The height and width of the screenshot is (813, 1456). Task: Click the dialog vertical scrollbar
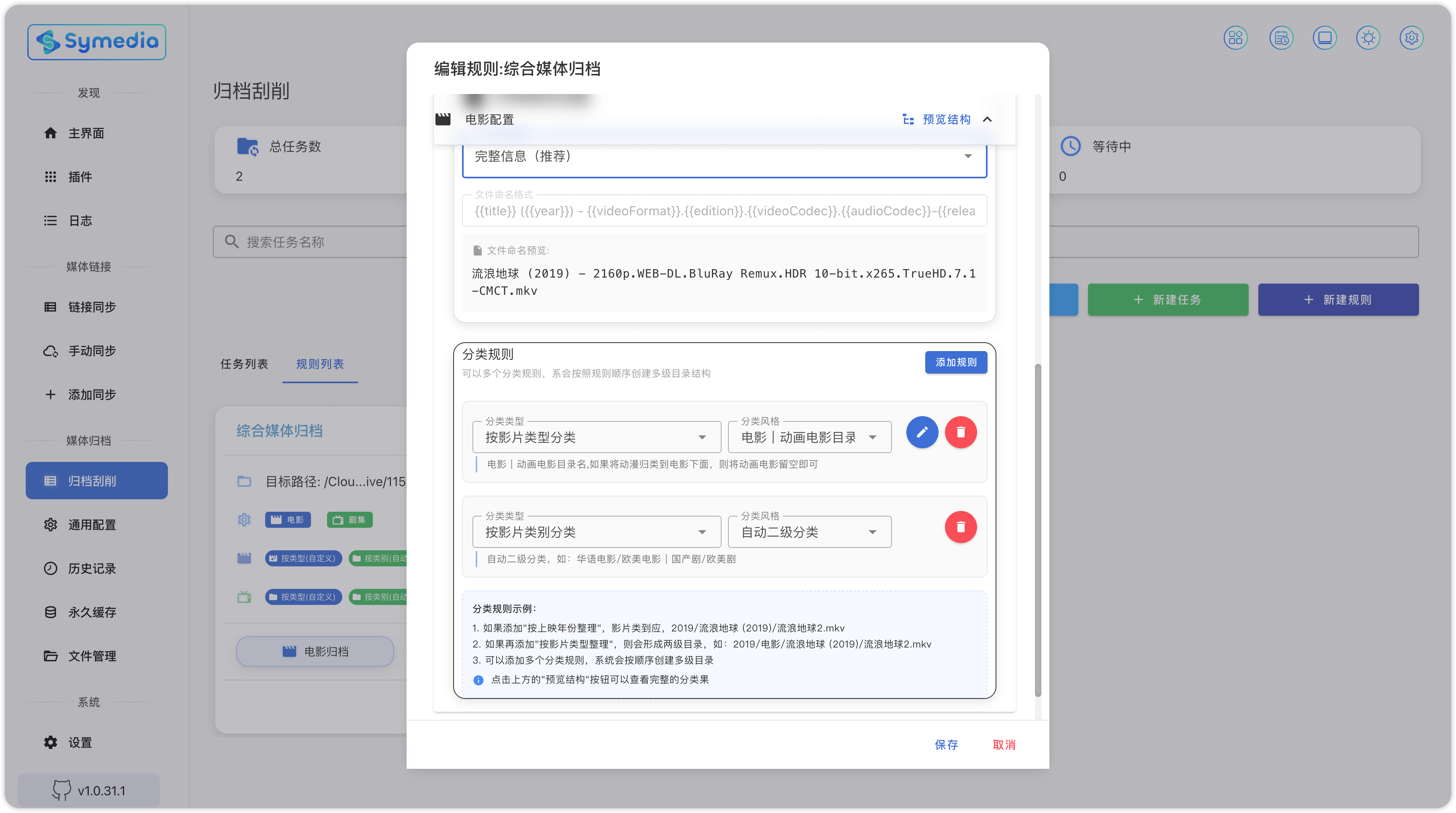pyautogui.click(x=1038, y=531)
